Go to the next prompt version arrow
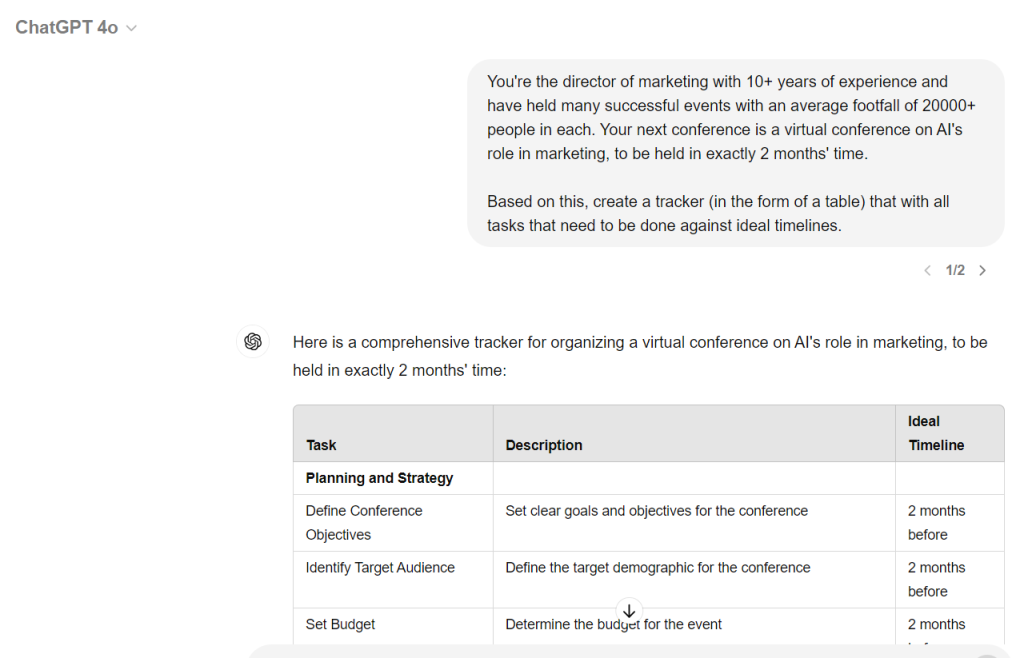Screen dimensions: 1024x658 (982, 270)
